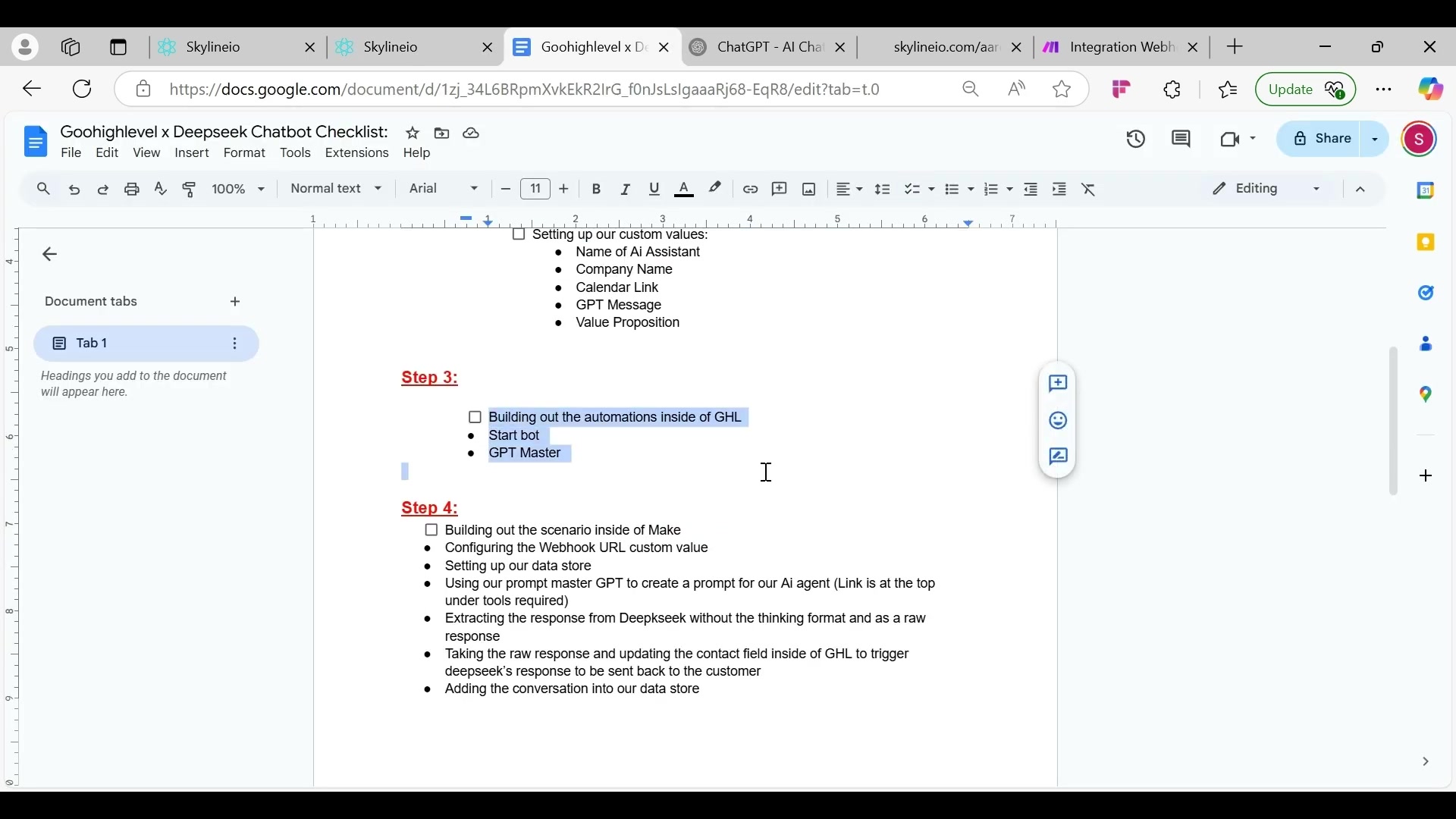Image resolution: width=1456 pixels, height=819 pixels.
Task: Open Google Keep side panel
Action: coord(1426,243)
